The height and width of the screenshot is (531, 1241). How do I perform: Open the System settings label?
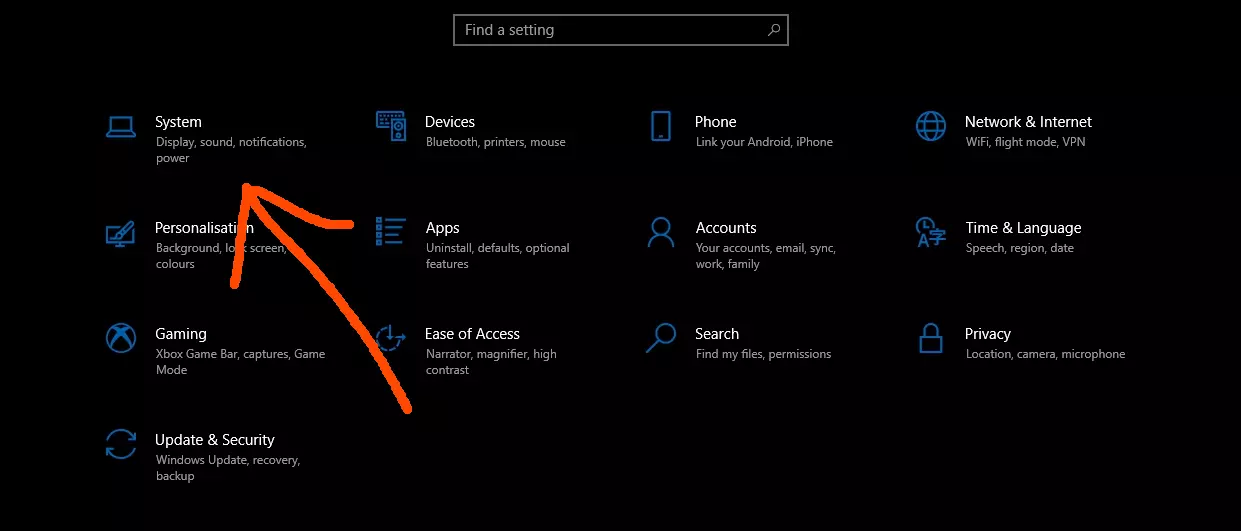tap(178, 122)
